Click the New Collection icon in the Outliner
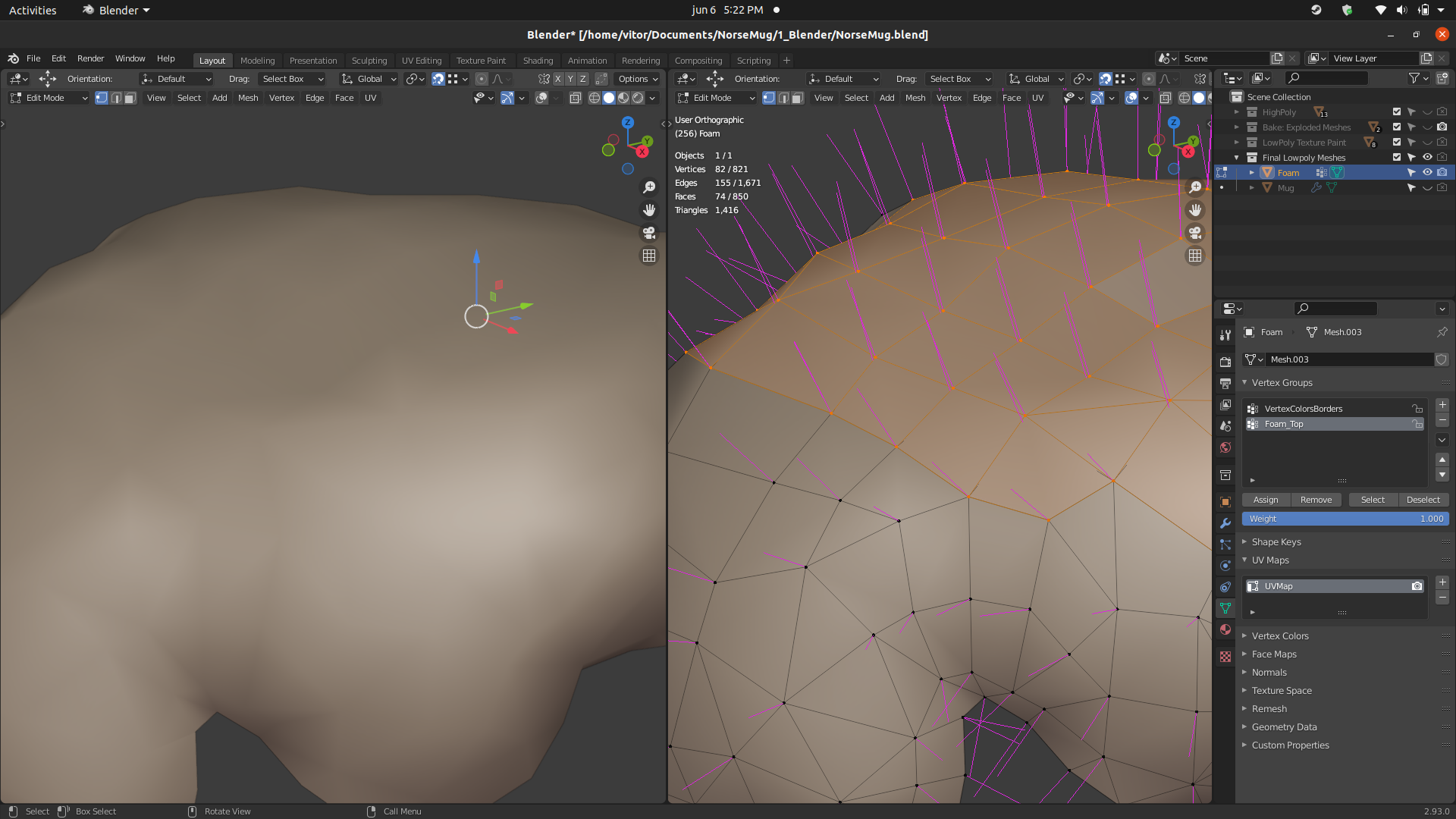The width and height of the screenshot is (1456, 819). click(x=1443, y=78)
